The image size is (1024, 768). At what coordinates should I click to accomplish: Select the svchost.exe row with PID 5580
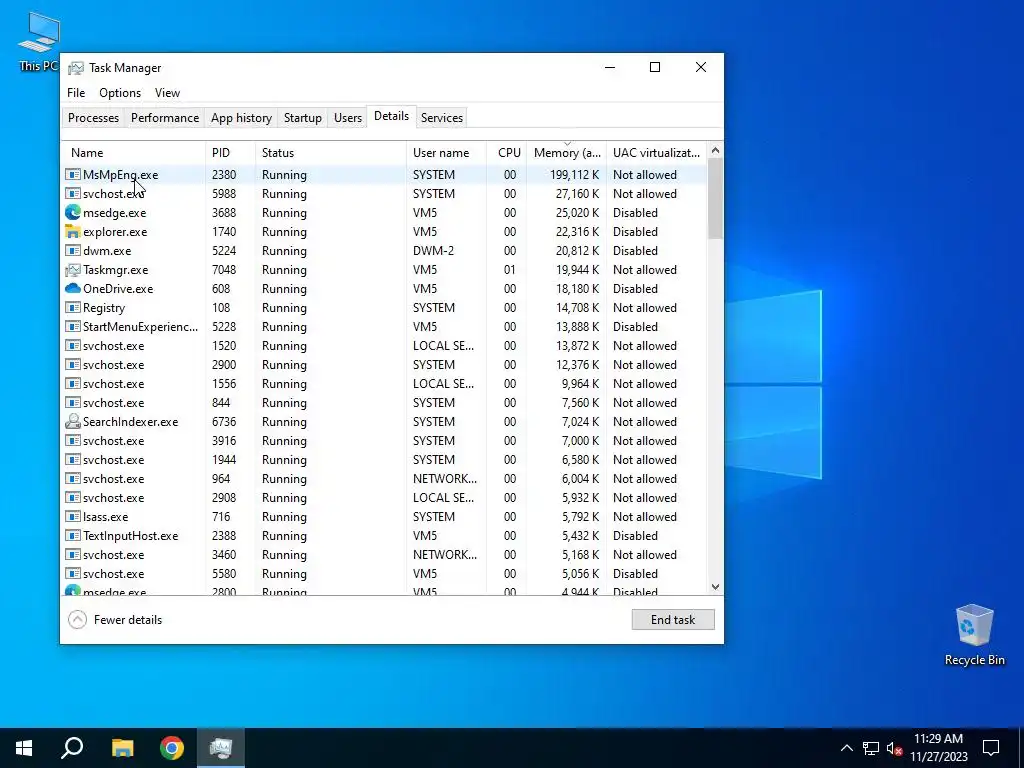point(385,573)
